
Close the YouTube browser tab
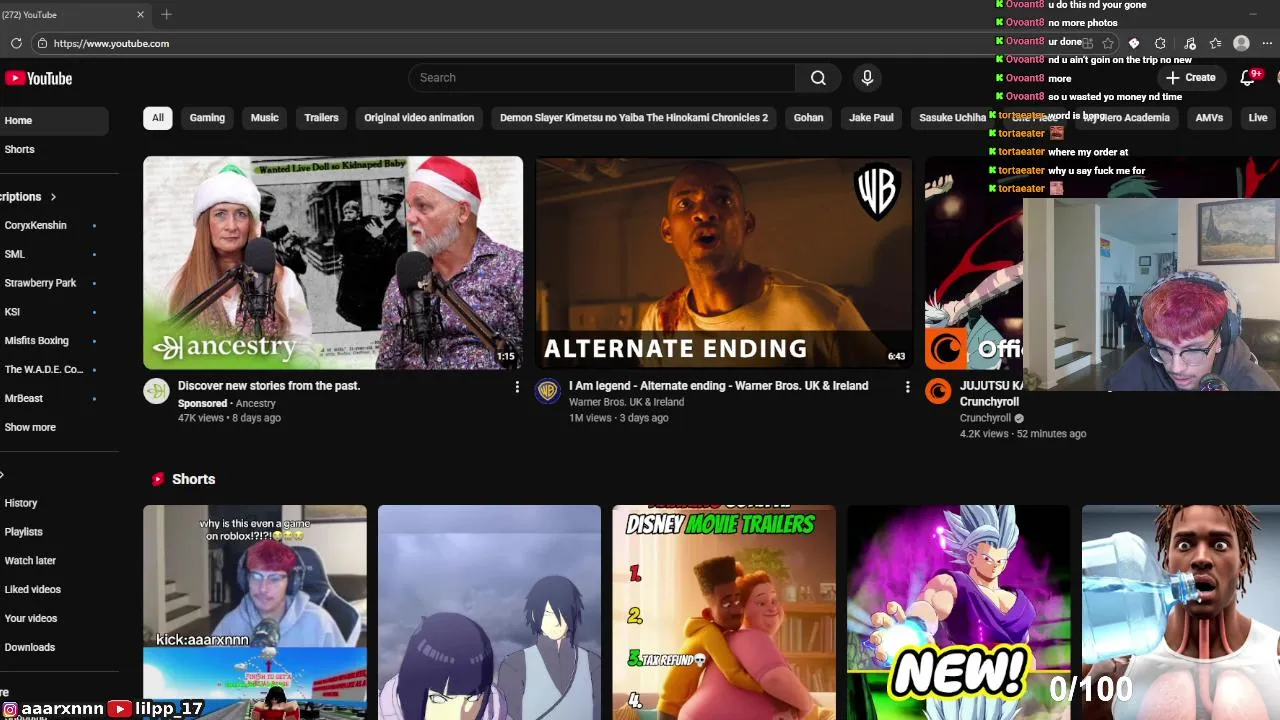pyautogui.click(x=140, y=14)
